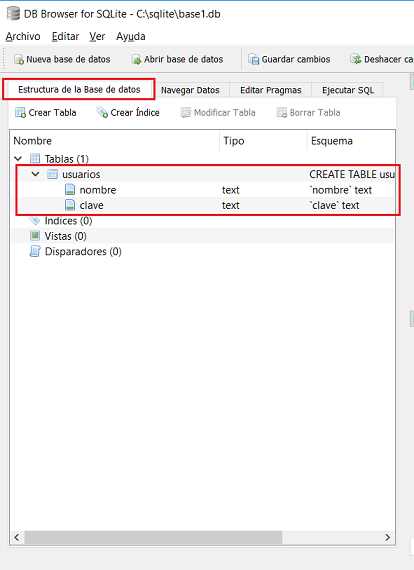Click the CREATE TABLE usu schema cell
Viewport: 414px width, 570px height.
click(352, 174)
